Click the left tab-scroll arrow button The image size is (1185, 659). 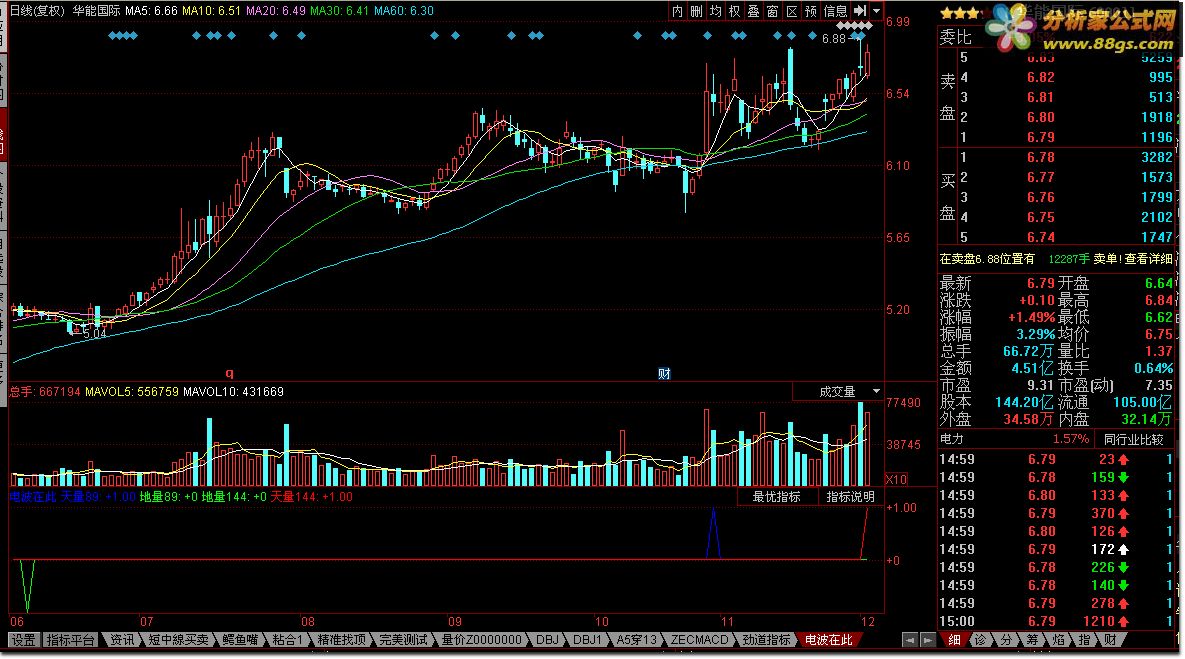tap(911, 640)
